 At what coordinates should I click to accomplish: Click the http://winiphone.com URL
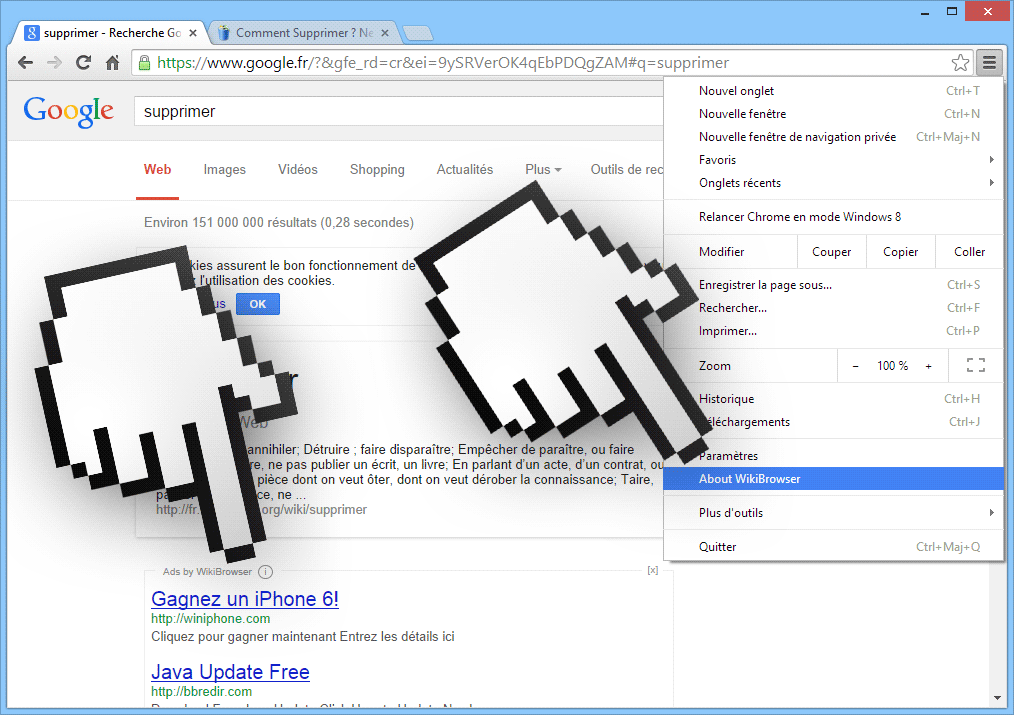coord(211,619)
